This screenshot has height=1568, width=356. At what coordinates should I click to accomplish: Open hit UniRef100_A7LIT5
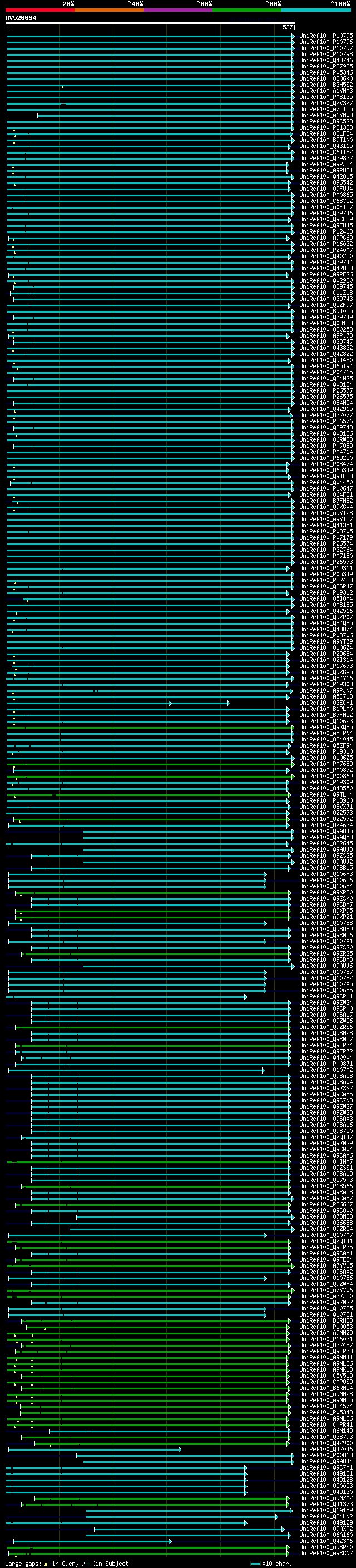(326, 109)
